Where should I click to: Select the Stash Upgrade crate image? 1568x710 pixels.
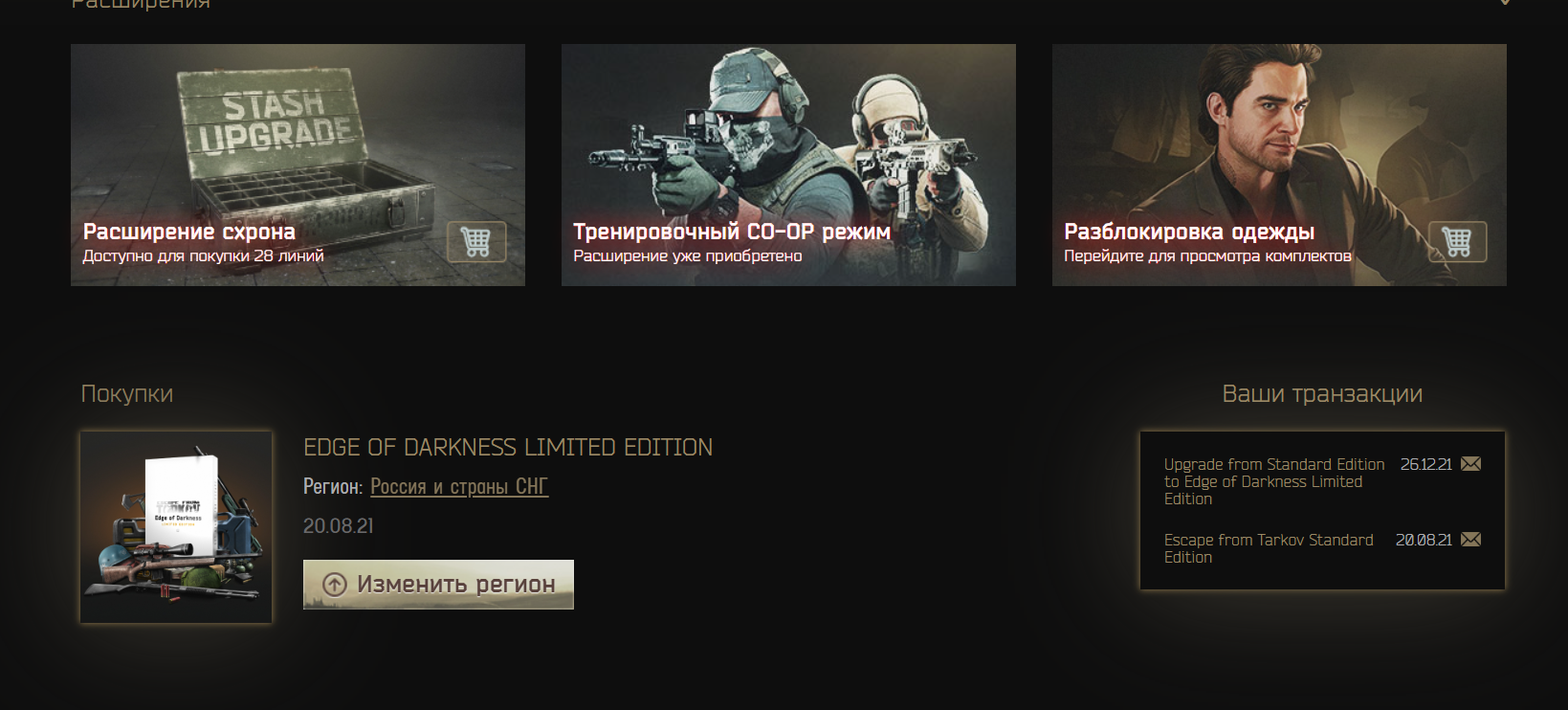tap(298, 165)
